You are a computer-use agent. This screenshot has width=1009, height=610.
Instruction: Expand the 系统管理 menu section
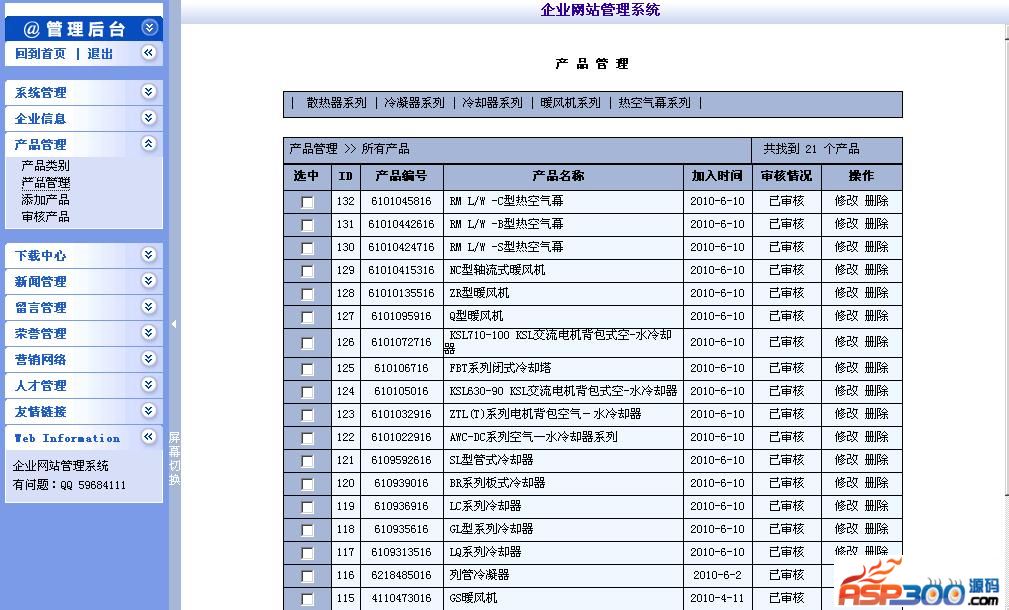149,91
